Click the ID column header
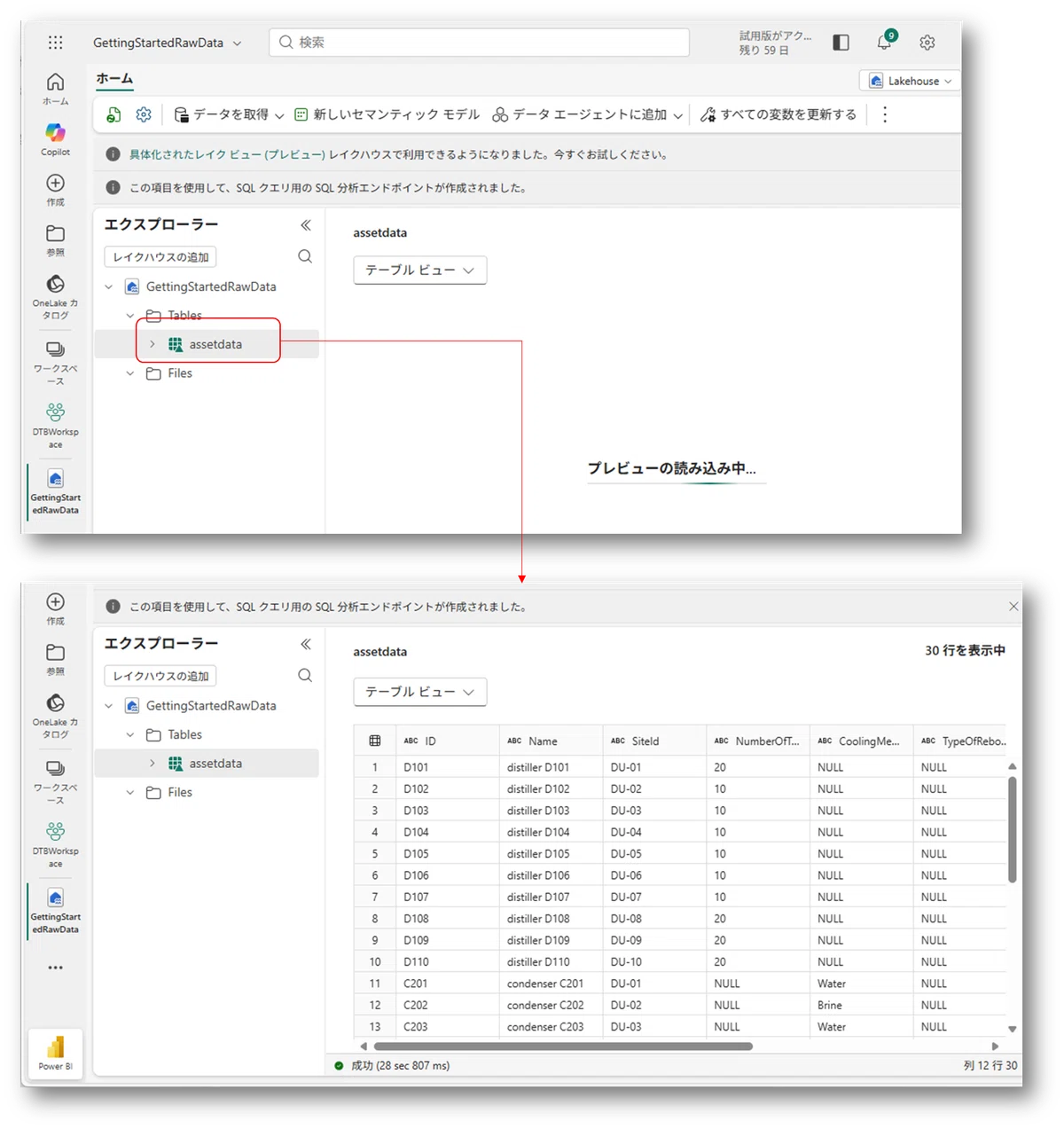Image resolution: width=1064 pixels, height=1129 pixels. [x=448, y=741]
